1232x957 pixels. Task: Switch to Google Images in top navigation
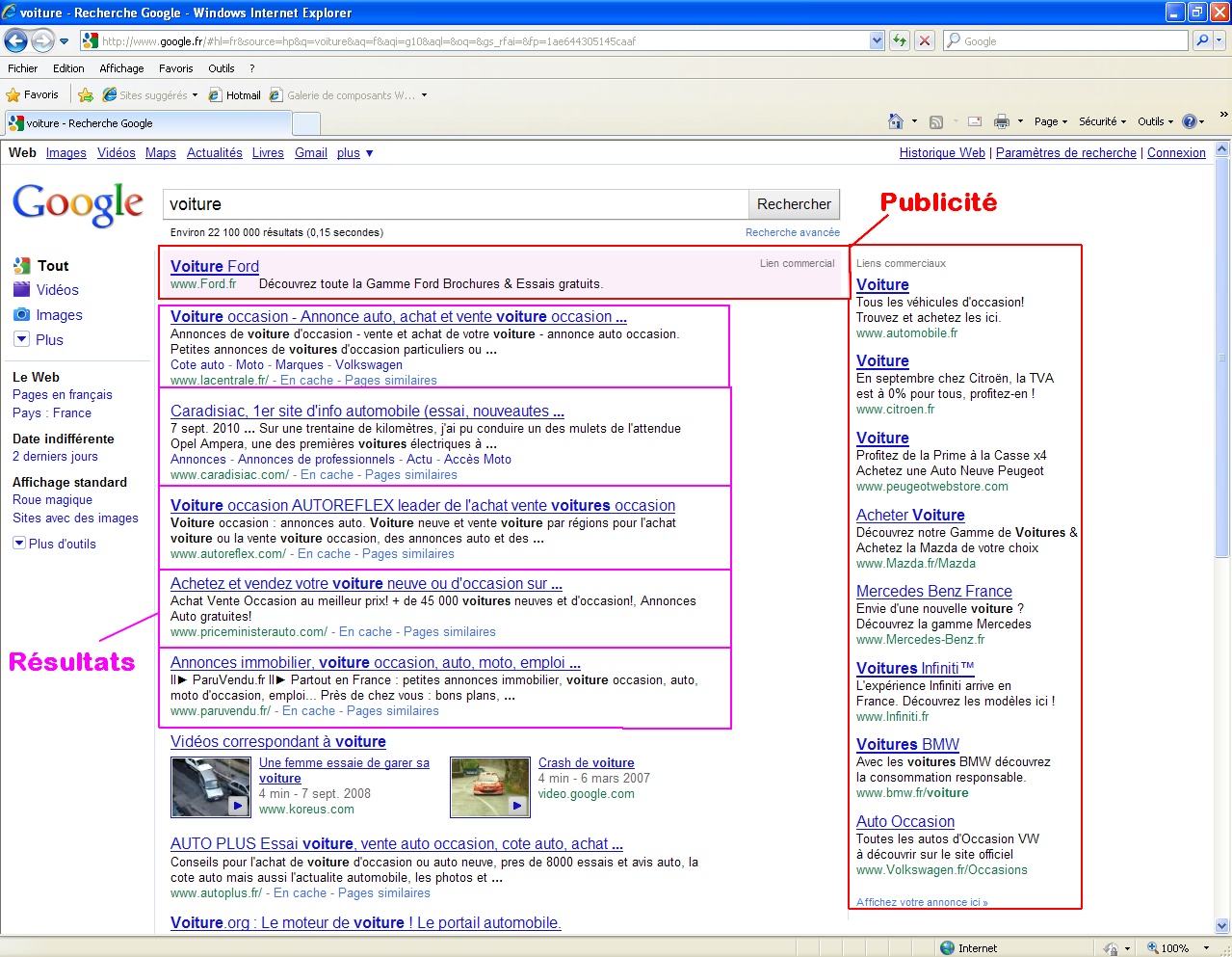coord(66,152)
